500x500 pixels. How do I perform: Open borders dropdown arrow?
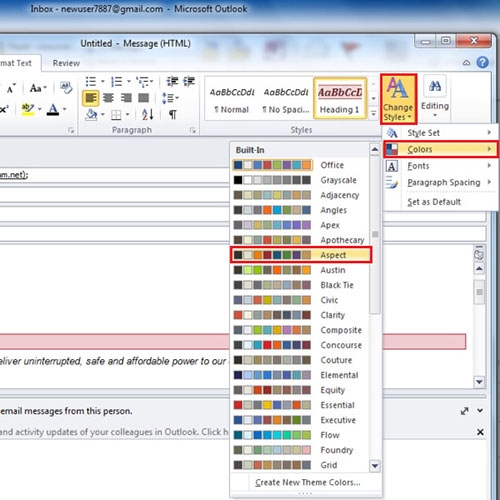[x=127, y=115]
